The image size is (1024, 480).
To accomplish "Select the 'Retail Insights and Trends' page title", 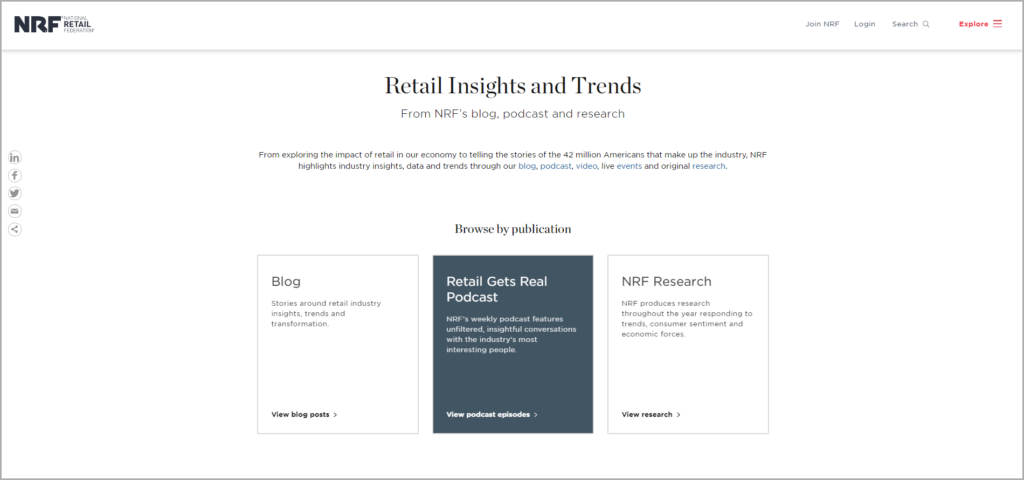I will pyautogui.click(x=513, y=86).
